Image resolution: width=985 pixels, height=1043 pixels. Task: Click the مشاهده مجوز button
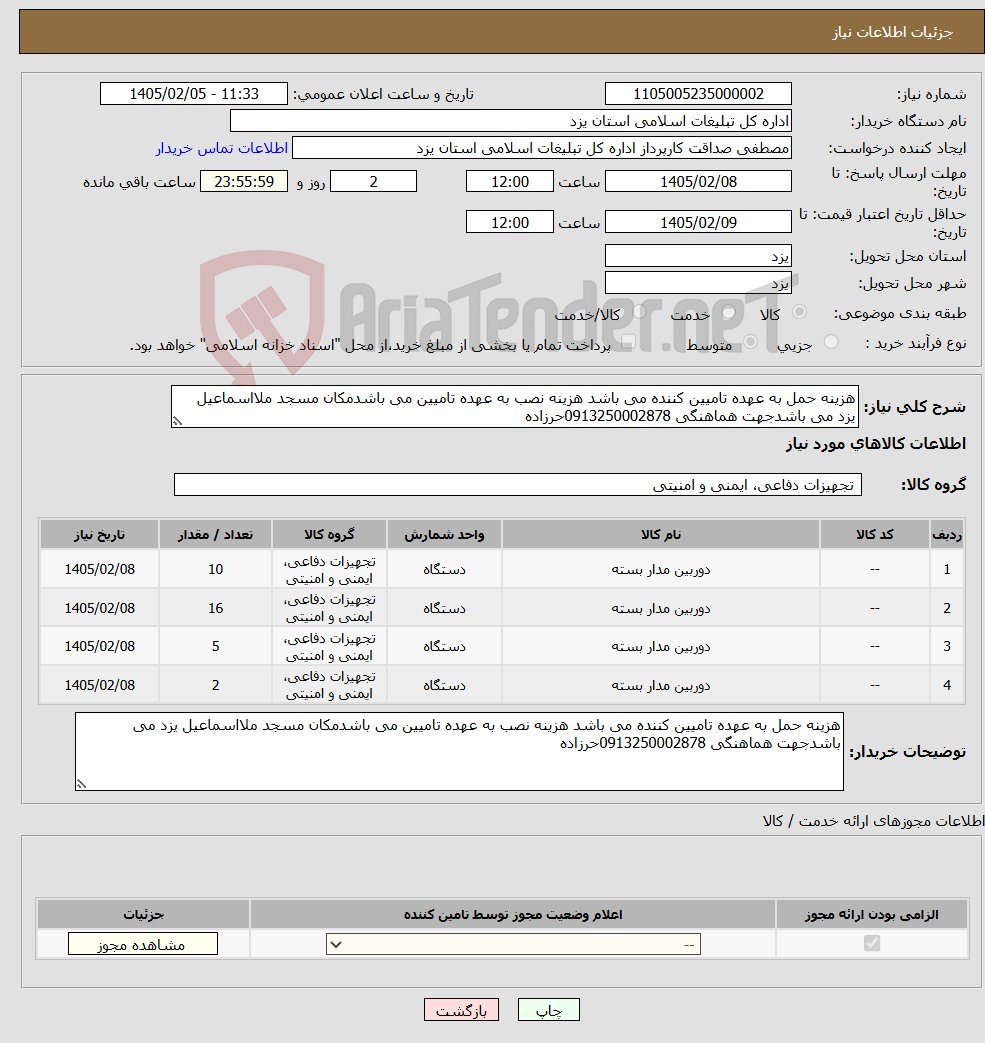pos(142,945)
